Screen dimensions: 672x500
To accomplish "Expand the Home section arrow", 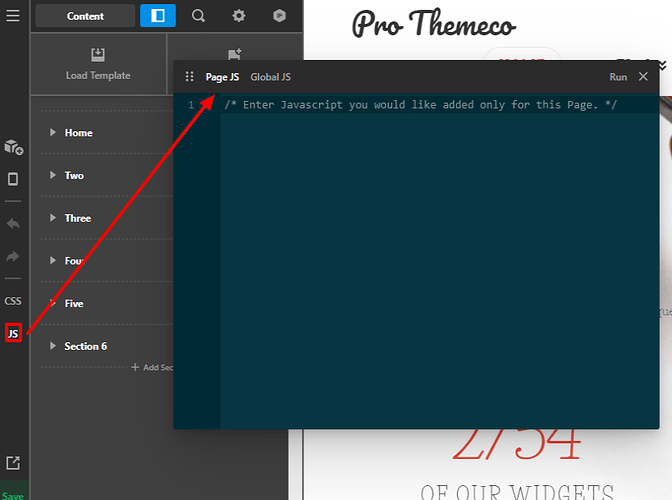I will [52, 132].
